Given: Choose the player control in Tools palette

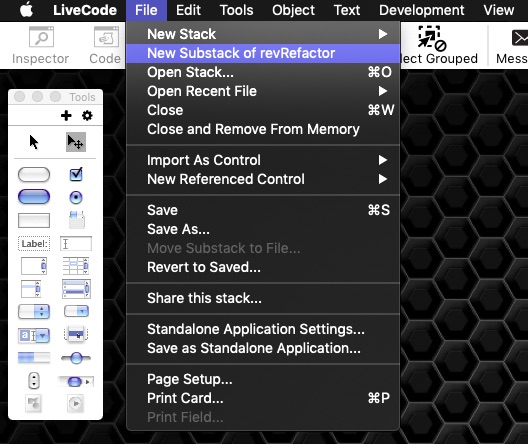Looking at the screenshot, I should pos(75,403).
